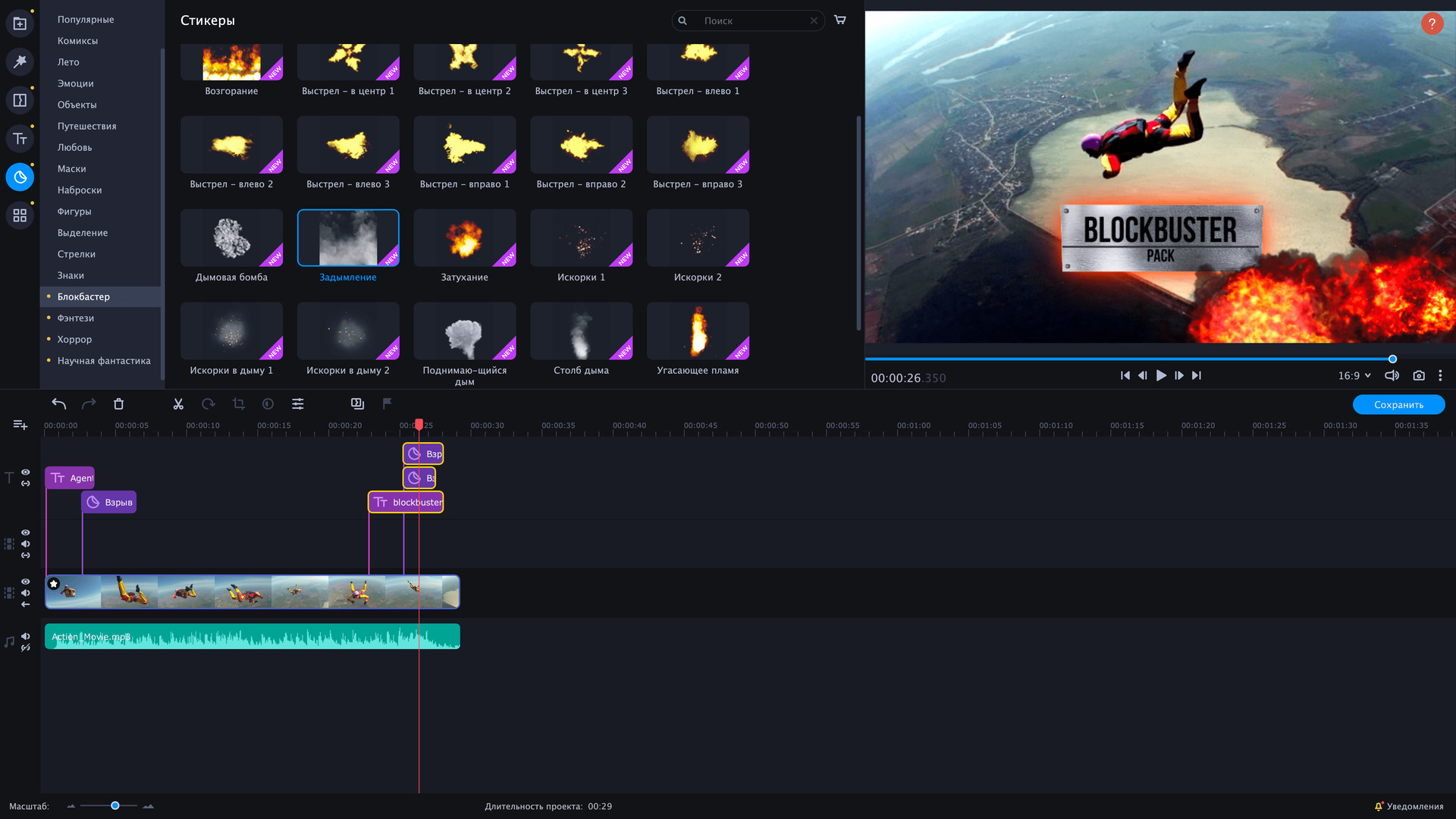Take a snapshot with the camera icon
Screen dimensions: 1456x819
point(1419,375)
